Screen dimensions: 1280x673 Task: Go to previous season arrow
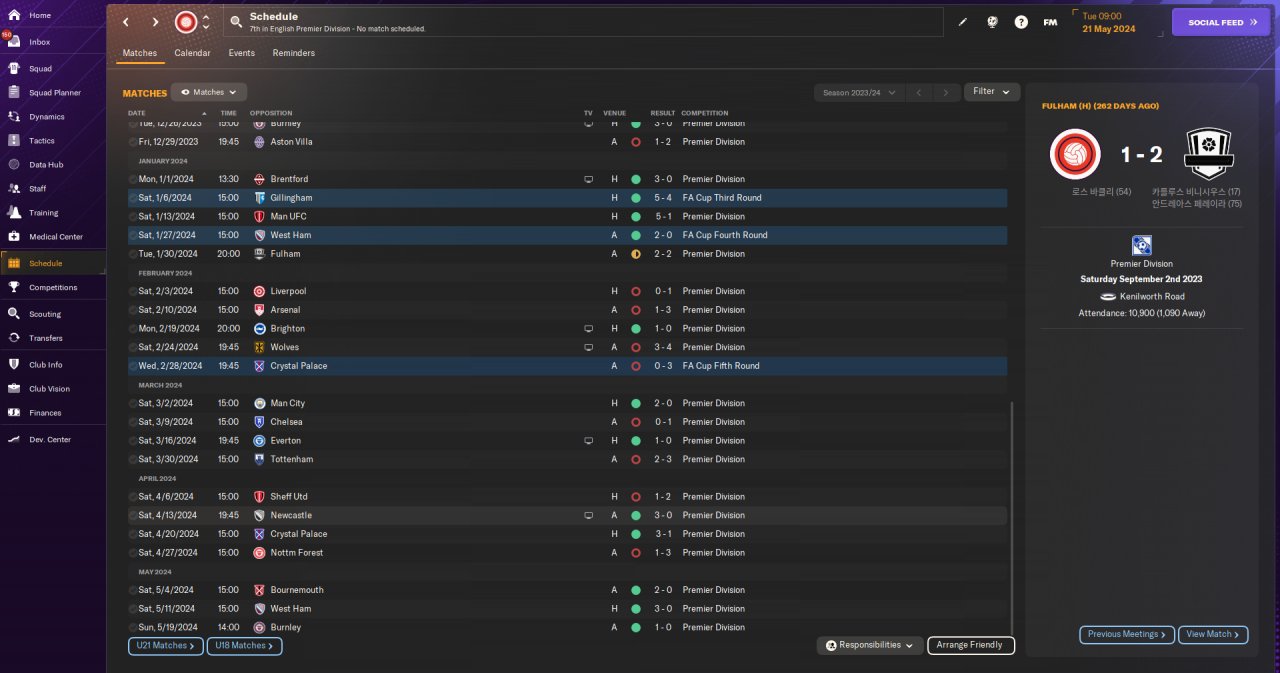pos(919,93)
